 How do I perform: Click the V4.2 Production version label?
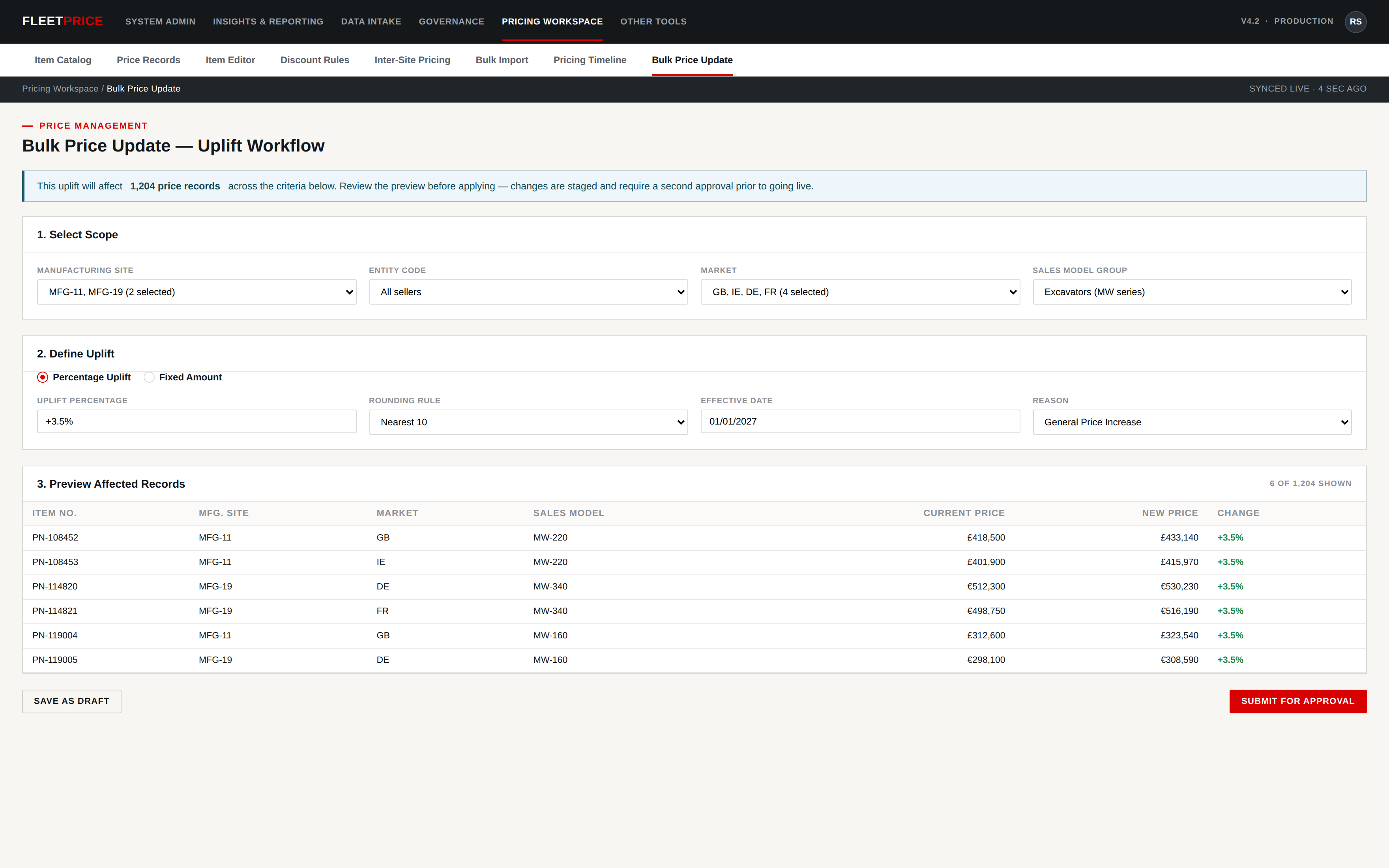point(1287,21)
